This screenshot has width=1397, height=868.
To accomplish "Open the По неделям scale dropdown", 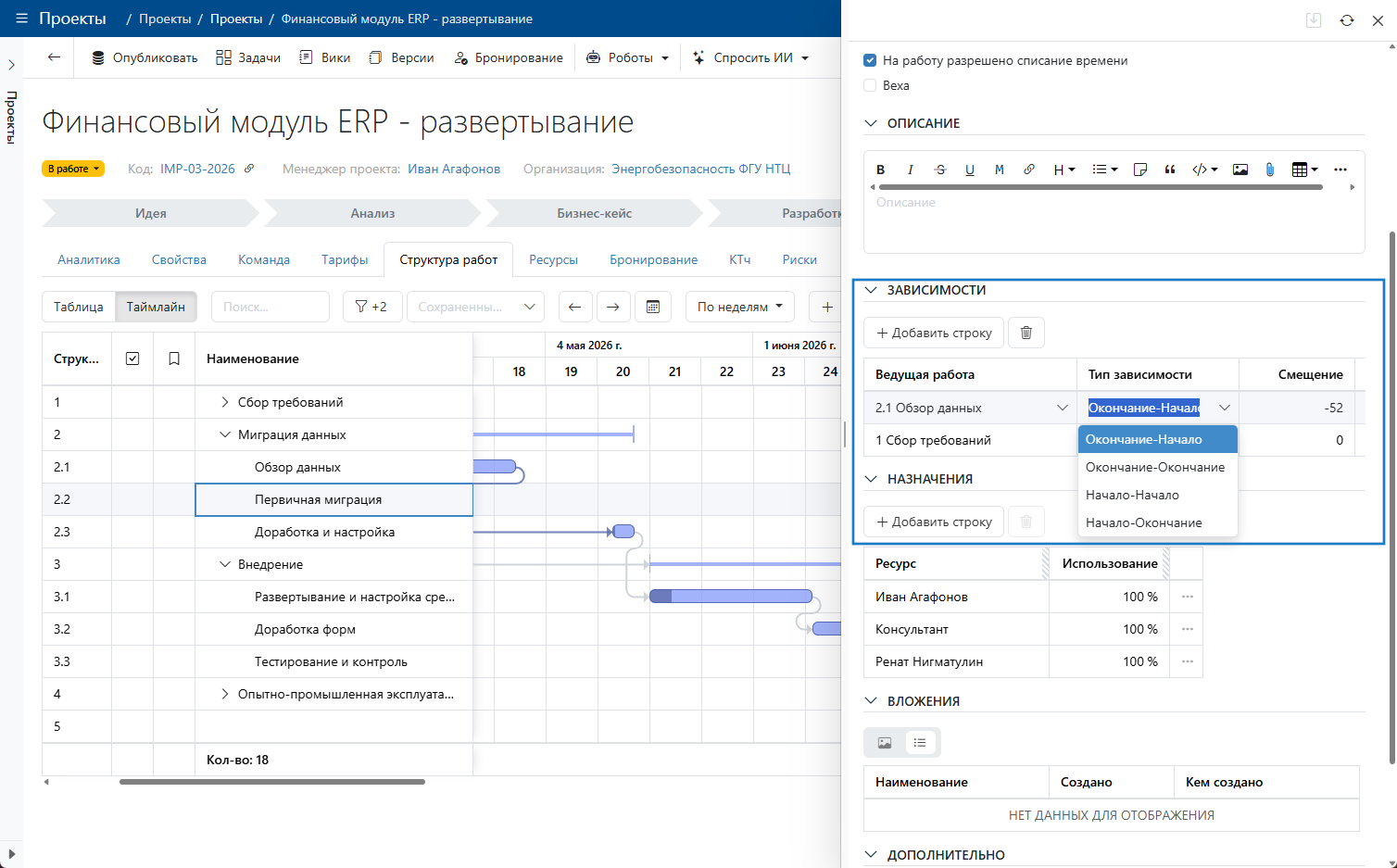I will tap(741, 307).
